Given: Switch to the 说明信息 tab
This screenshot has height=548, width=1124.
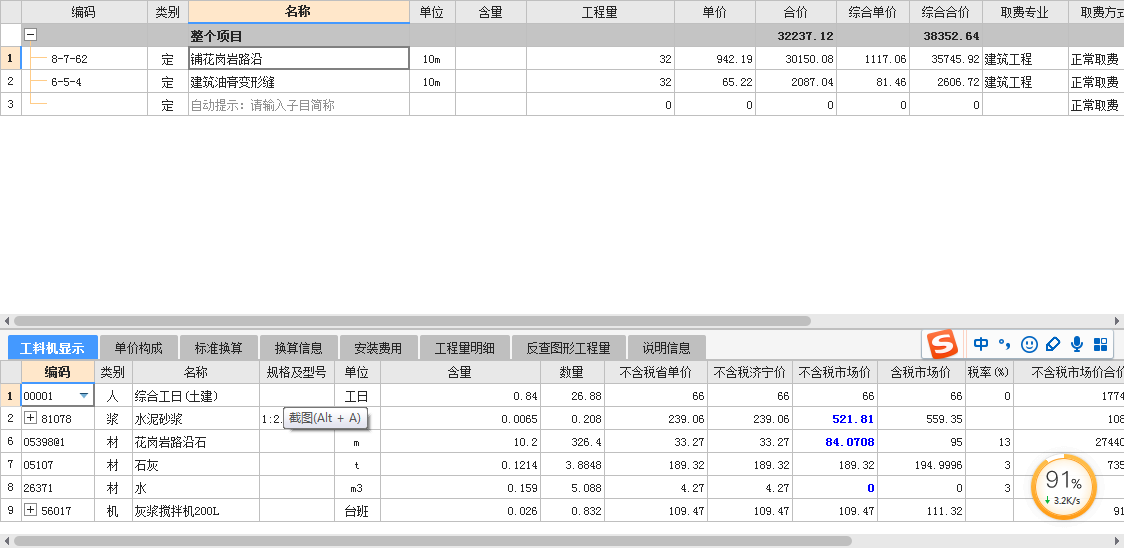Looking at the screenshot, I should coord(667,348).
